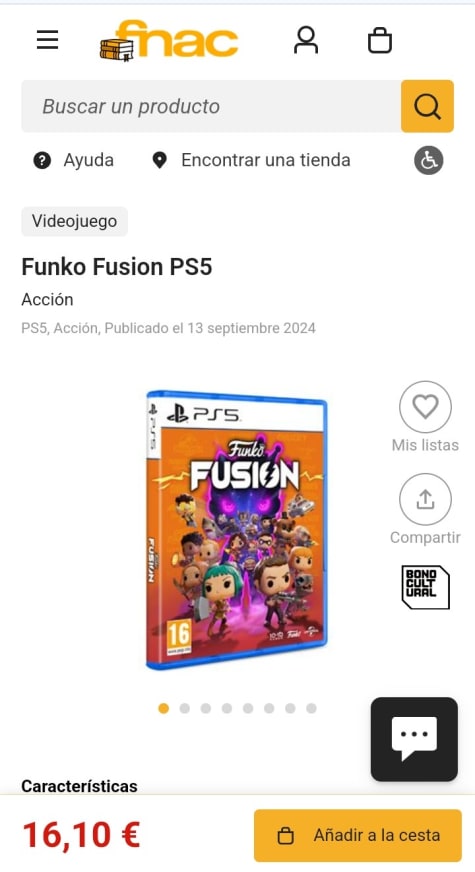Open the user account icon

pyautogui.click(x=306, y=40)
